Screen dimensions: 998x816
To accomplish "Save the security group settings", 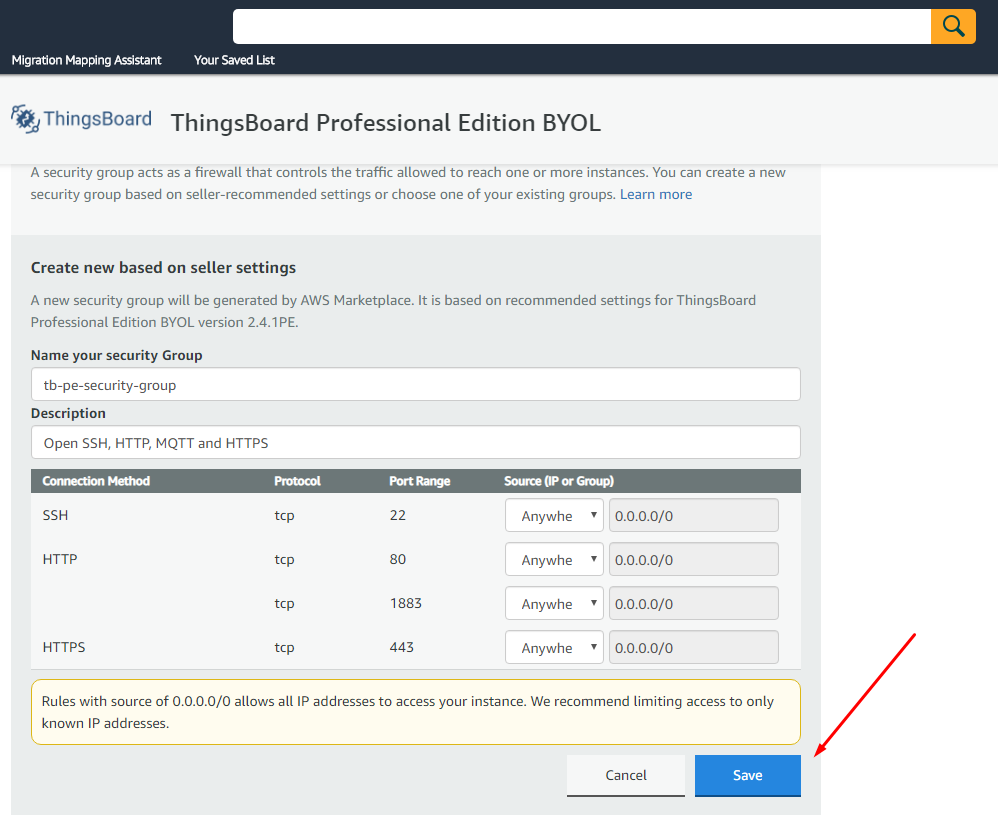I will (x=747, y=775).
